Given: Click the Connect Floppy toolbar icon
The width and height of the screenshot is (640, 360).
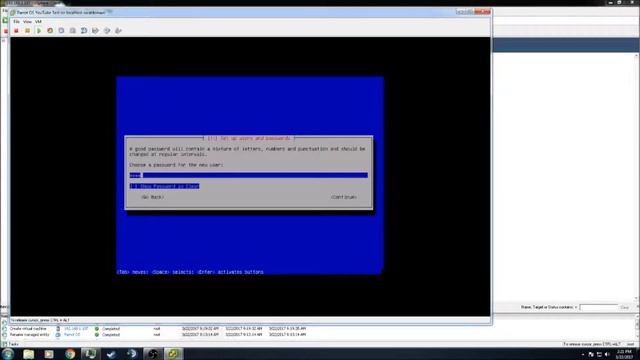Looking at the screenshot, I should [x=95, y=31].
